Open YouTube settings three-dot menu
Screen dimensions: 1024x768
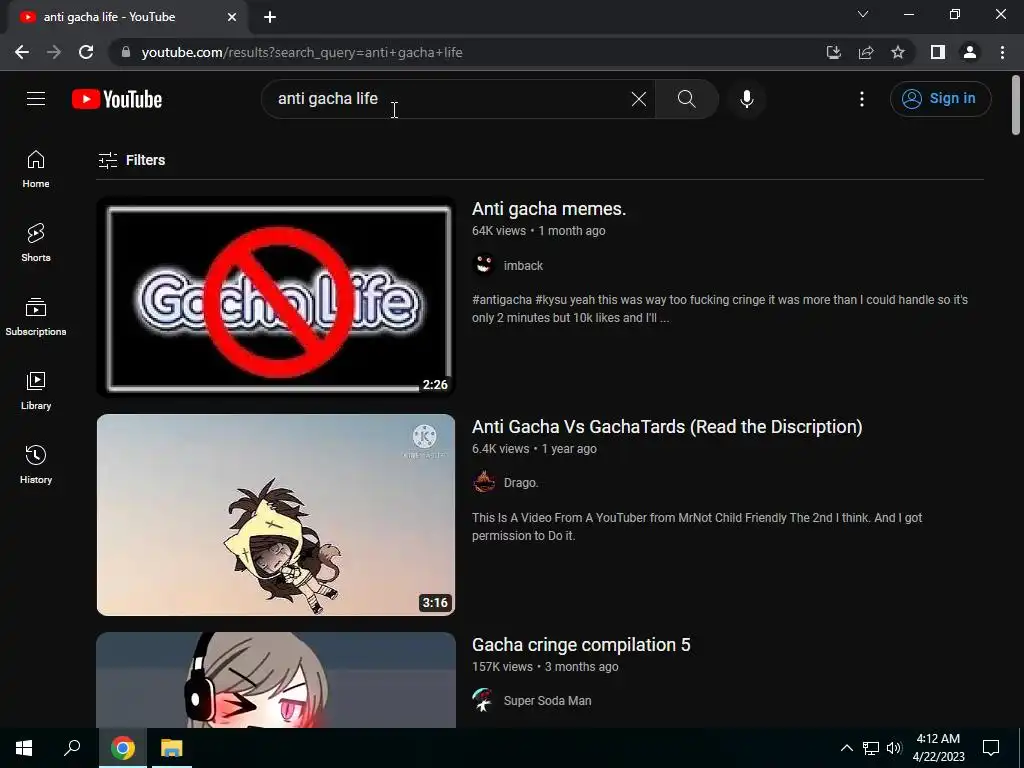click(861, 99)
